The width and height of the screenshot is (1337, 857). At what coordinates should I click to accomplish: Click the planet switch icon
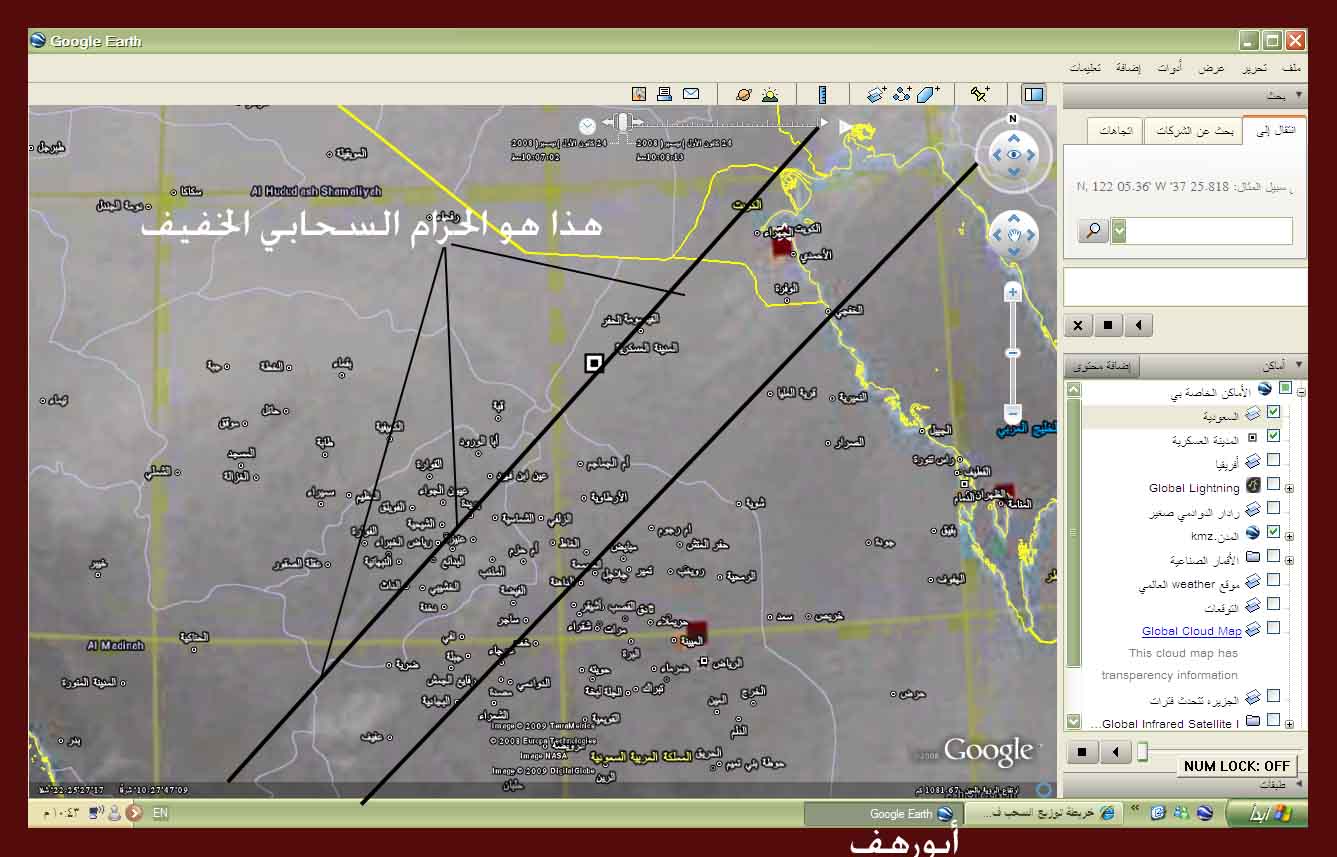744,94
